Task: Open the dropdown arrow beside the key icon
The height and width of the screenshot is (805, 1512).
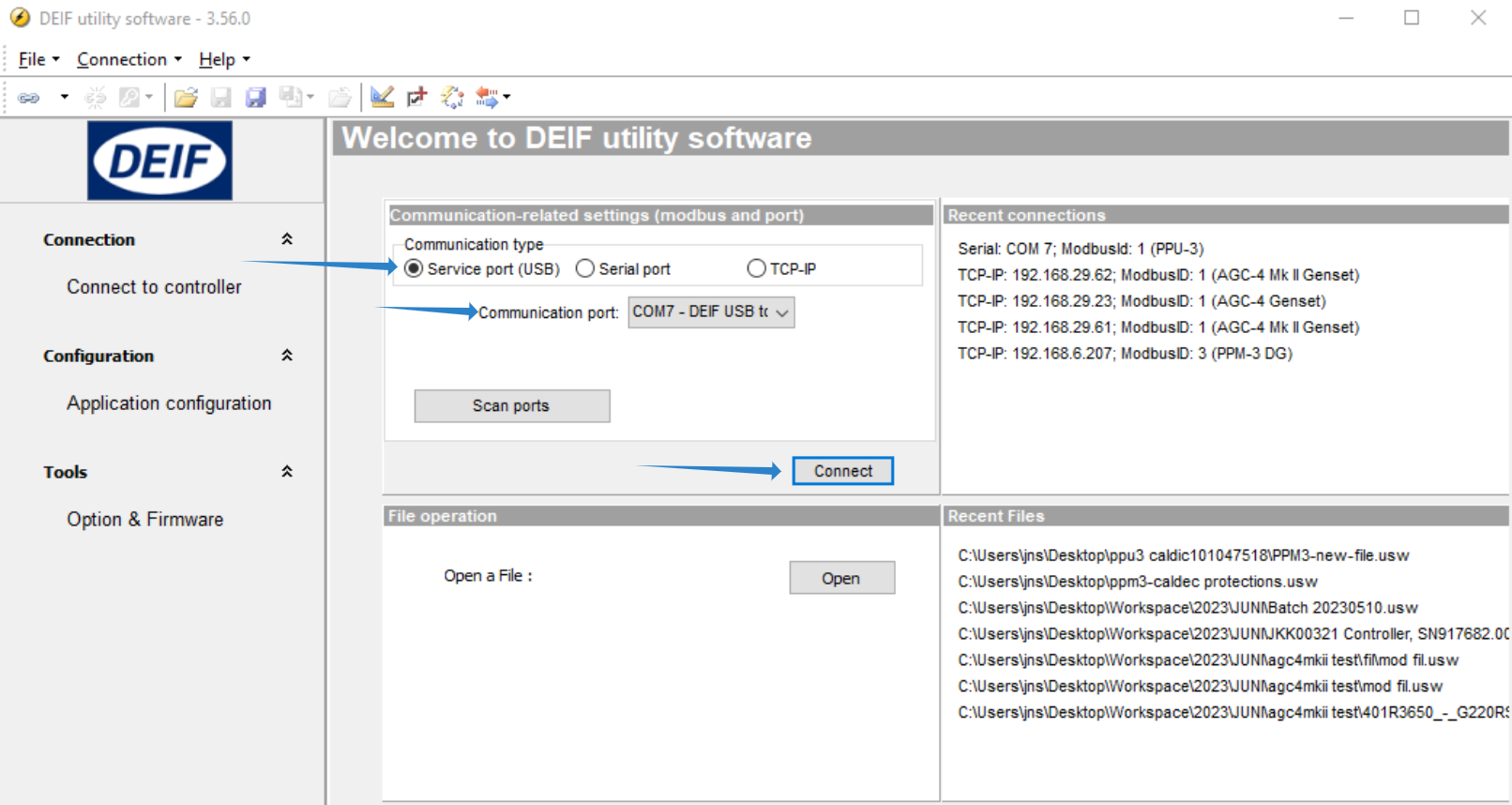Action: point(149,97)
